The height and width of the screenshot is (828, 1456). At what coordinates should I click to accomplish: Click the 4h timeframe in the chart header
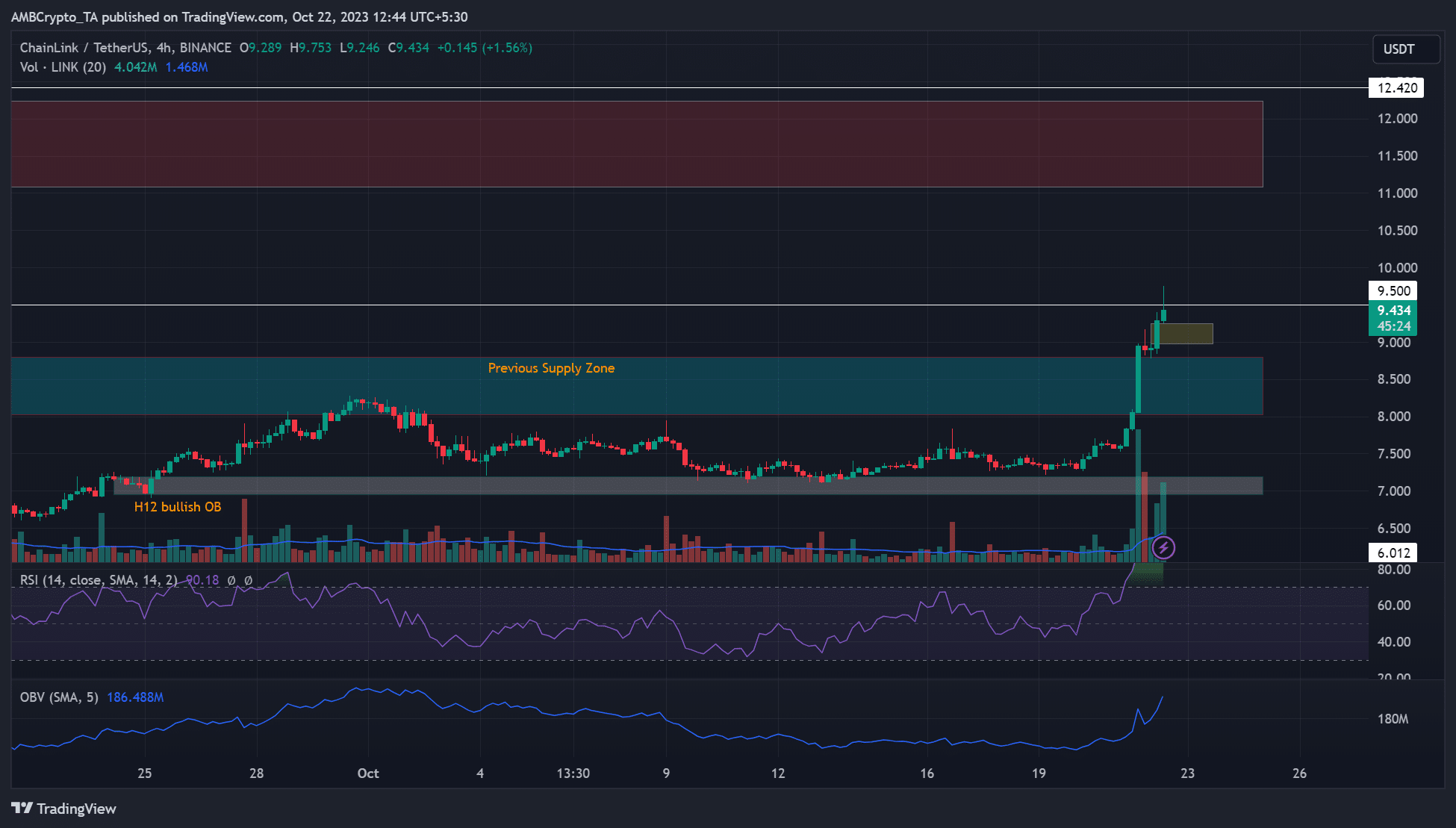pyautogui.click(x=163, y=48)
